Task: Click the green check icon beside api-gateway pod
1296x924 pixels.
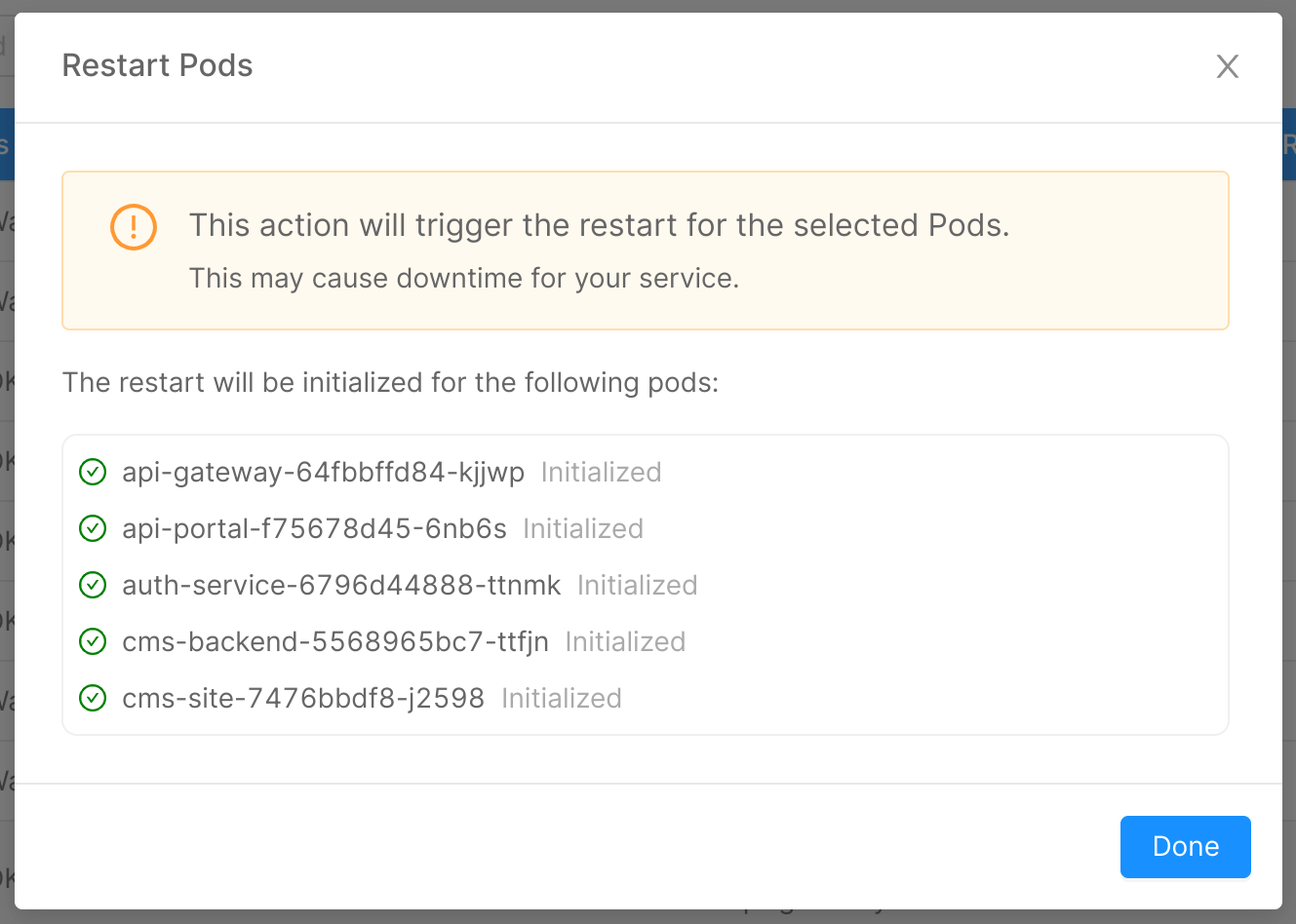Action: point(92,472)
